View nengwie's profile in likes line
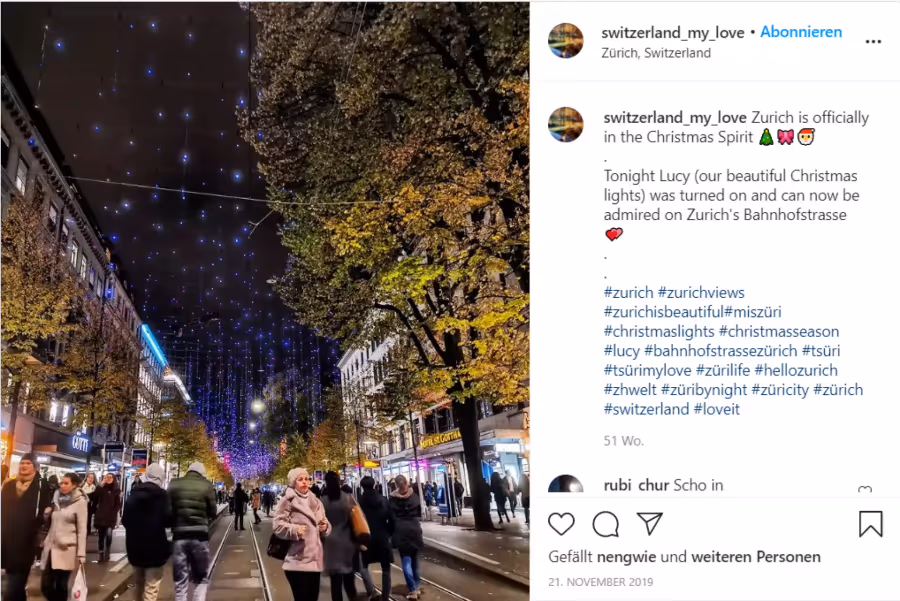 point(626,557)
